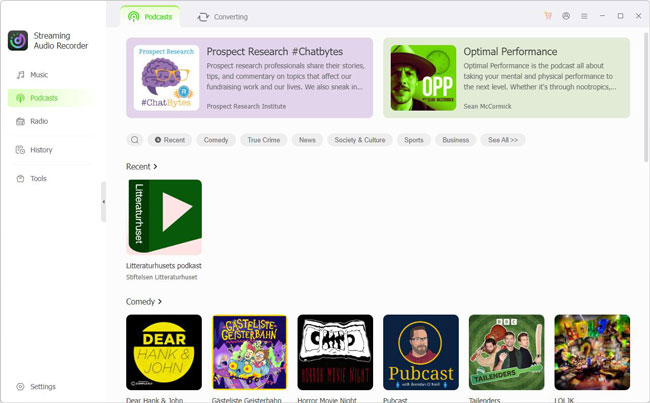Click 'Prospect Research Institute' author text
The image size is (650, 403).
[x=246, y=106]
